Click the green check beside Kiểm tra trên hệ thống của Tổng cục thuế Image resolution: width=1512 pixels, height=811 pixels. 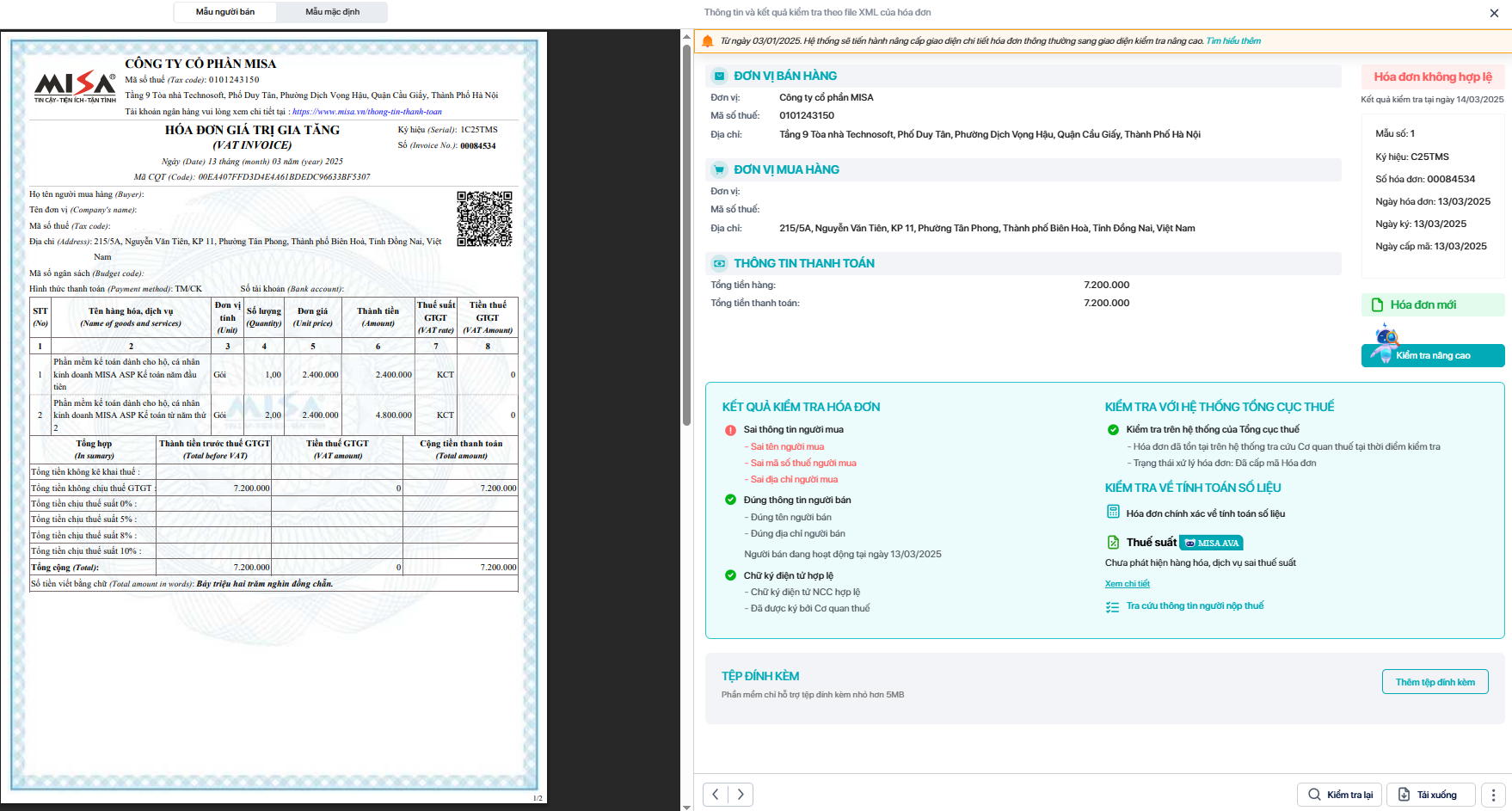point(1113,430)
